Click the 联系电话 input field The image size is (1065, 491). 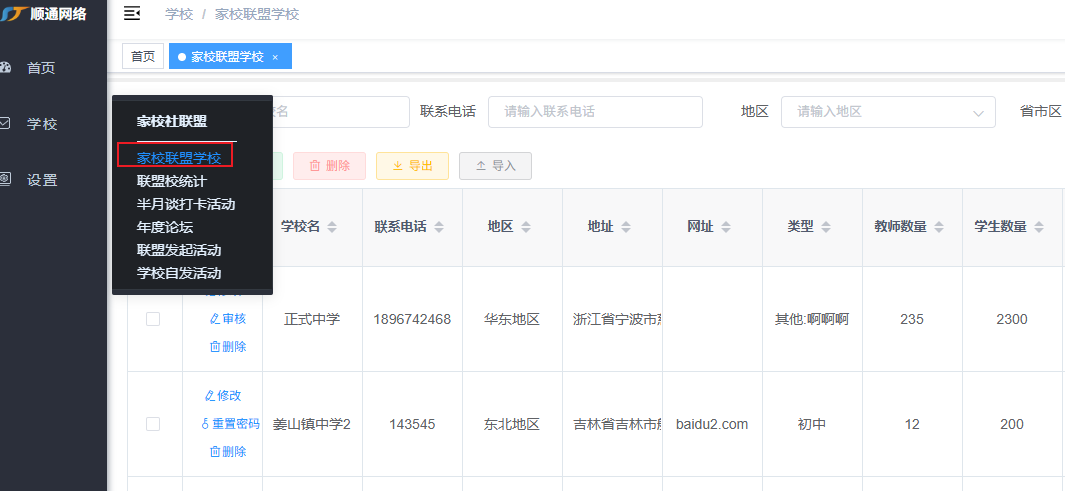tap(595, 112)
